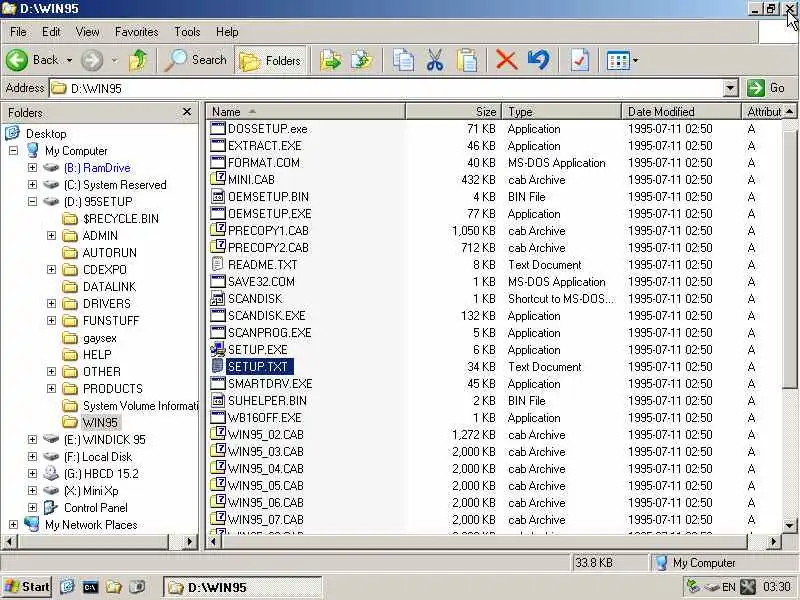Click the greyed Forward arrow button
The height and width of the screenshot is (600, 800).
point(92,60)
